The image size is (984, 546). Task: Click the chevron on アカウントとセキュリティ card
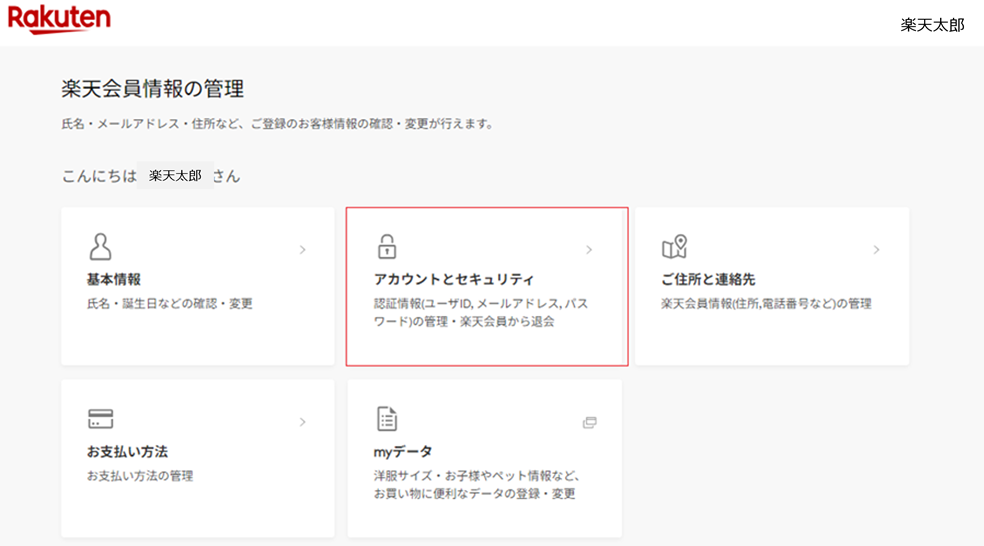coord(589,250)
